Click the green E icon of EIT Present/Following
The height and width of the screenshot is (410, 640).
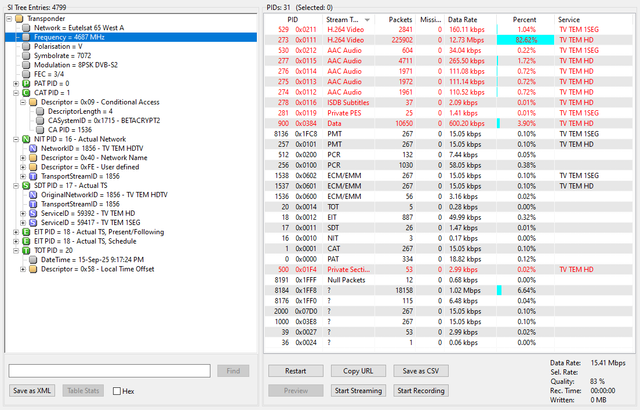(x=26, y=232)
